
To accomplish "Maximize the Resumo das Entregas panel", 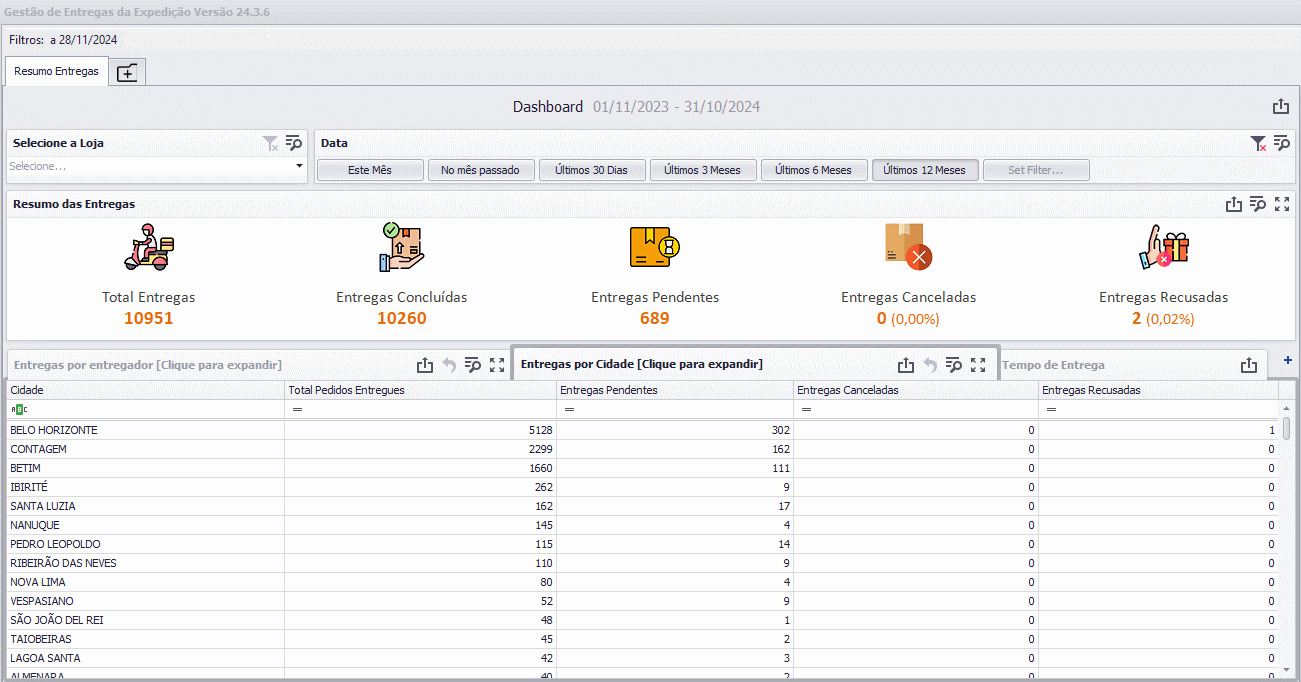I will coord(1282,204).
